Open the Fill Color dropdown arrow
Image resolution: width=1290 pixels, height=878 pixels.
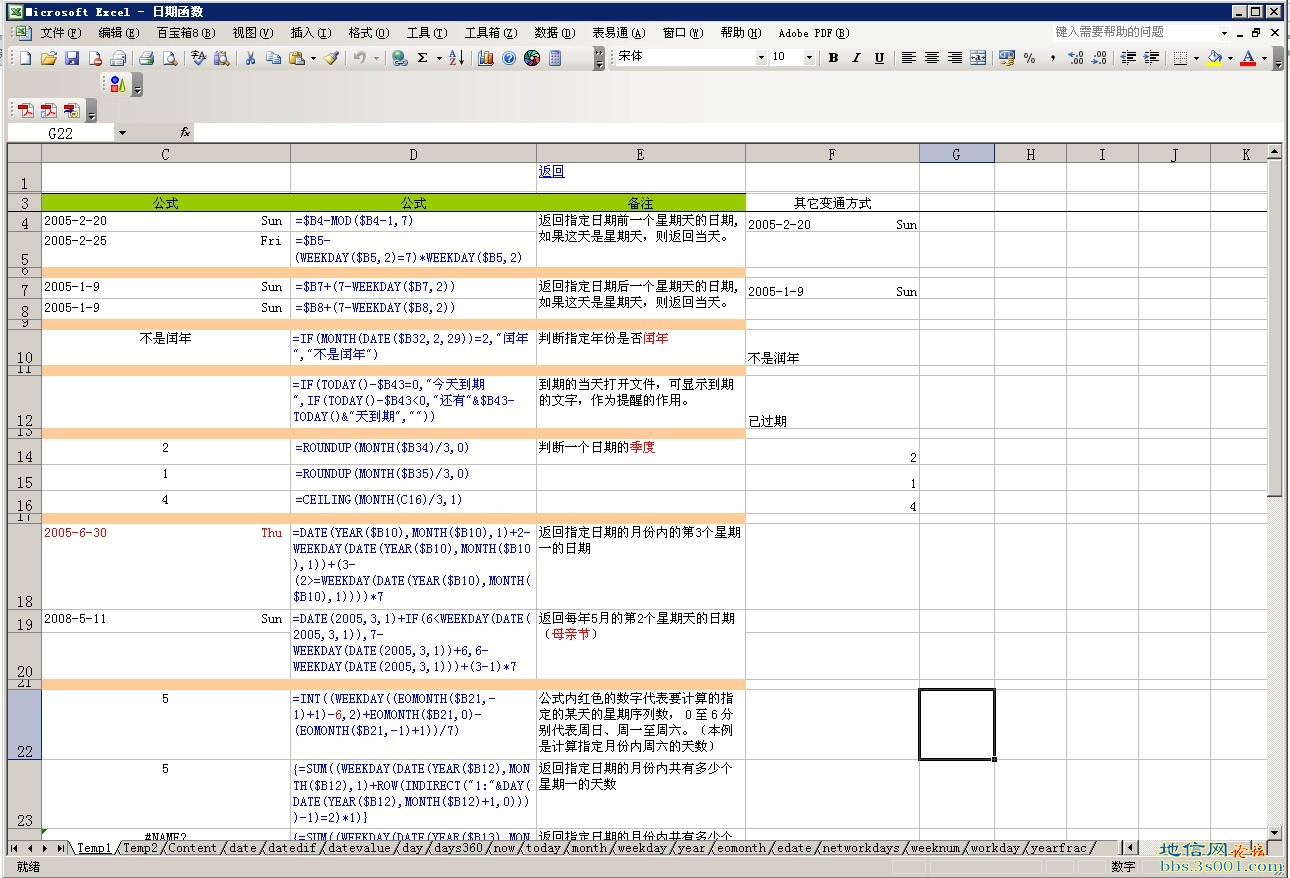coord(1230,58)
